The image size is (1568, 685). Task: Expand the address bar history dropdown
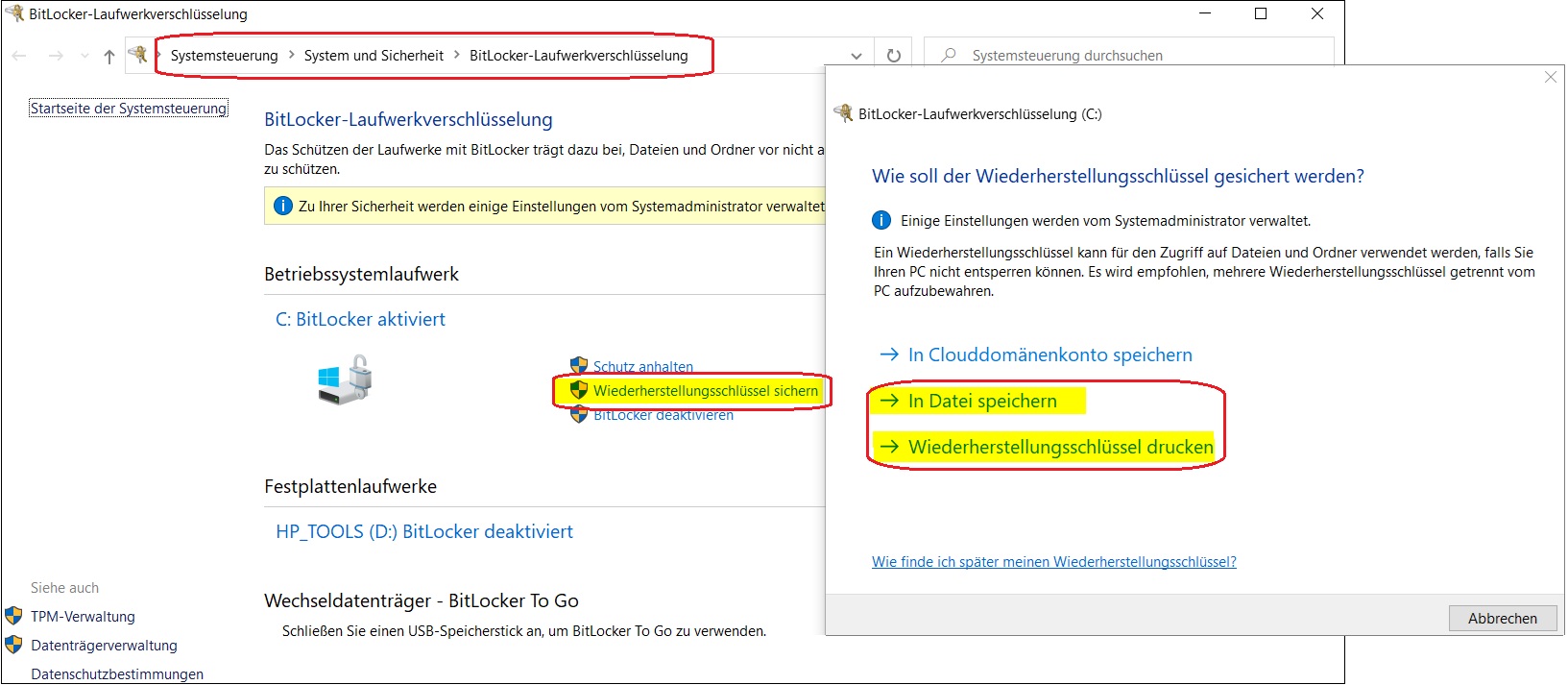point(856,56)
